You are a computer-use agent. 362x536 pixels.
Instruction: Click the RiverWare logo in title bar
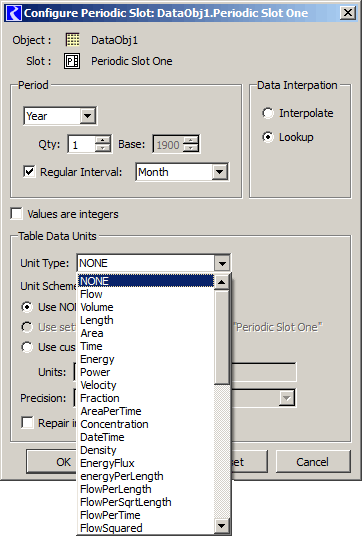point(14,13)
